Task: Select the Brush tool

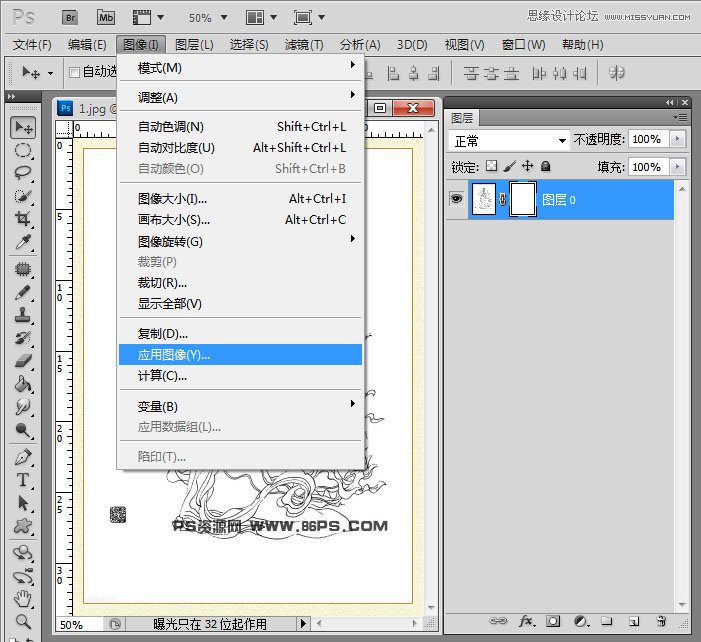Action: click(23, 292)
